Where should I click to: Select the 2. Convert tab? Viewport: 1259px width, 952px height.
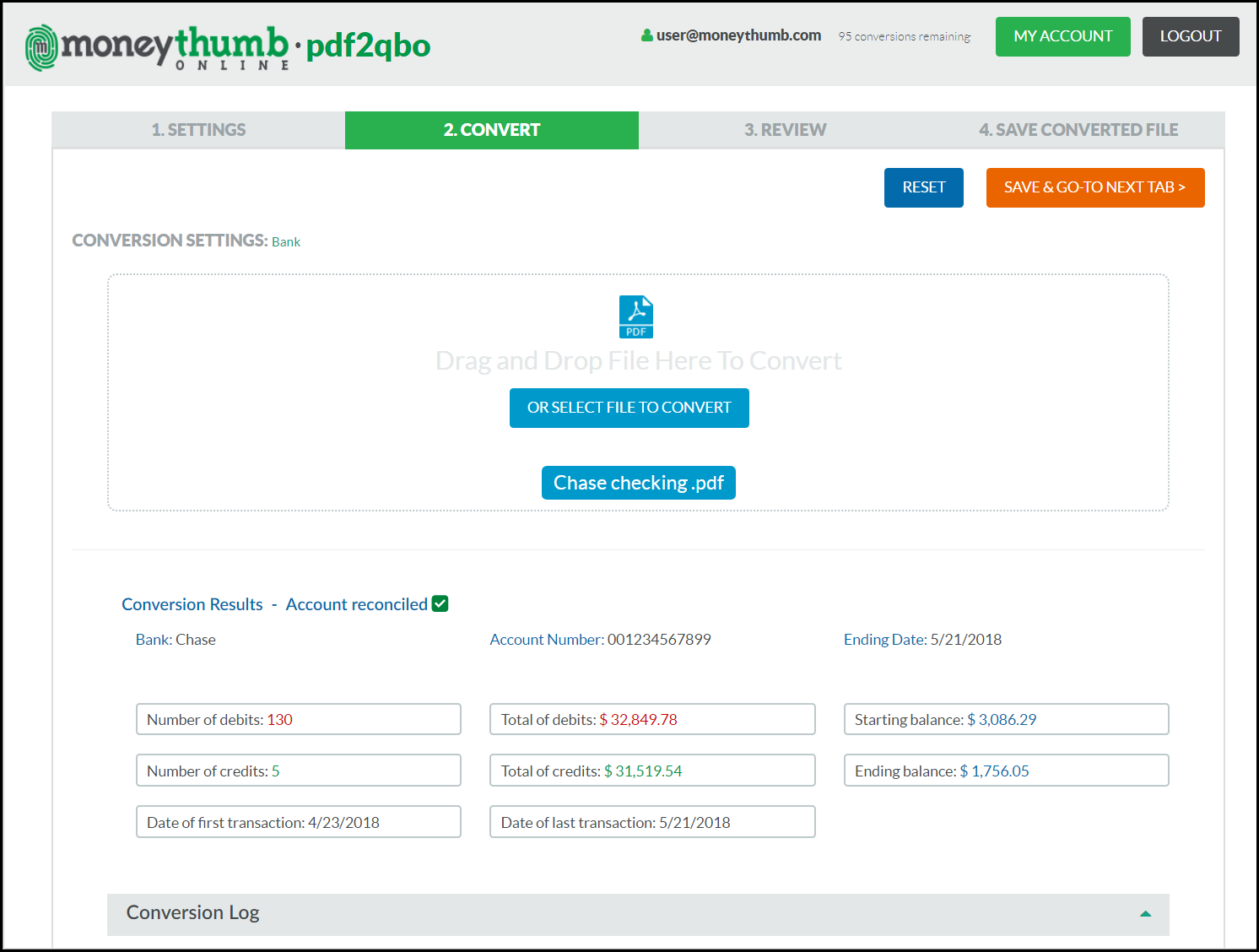click(x=492, y=130)
